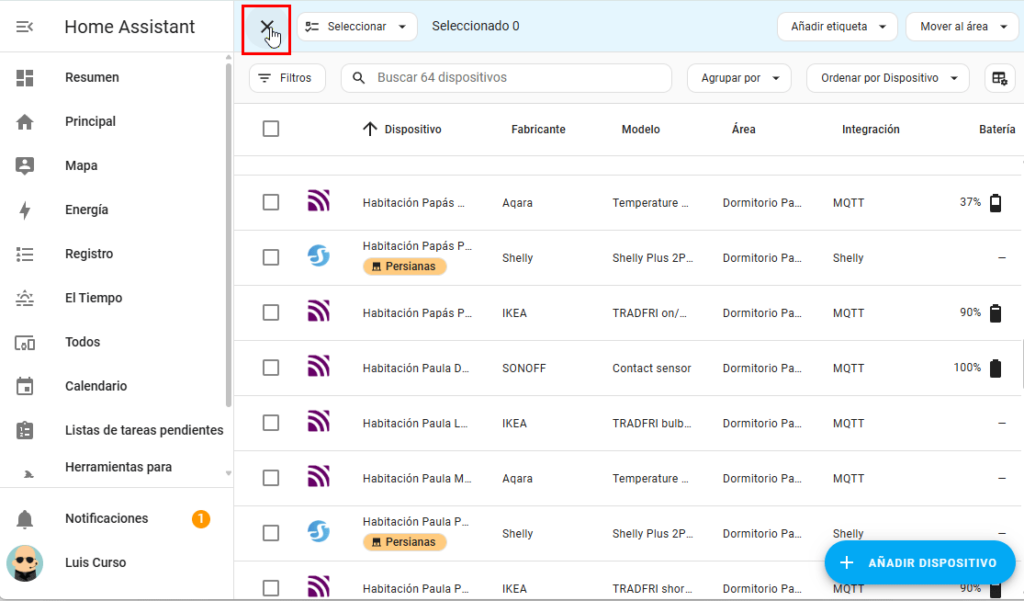The height and width of the screenshot is (601, 1024).
Task: Expand the Mover al área dropdown
Action: (x=961, y=27)
